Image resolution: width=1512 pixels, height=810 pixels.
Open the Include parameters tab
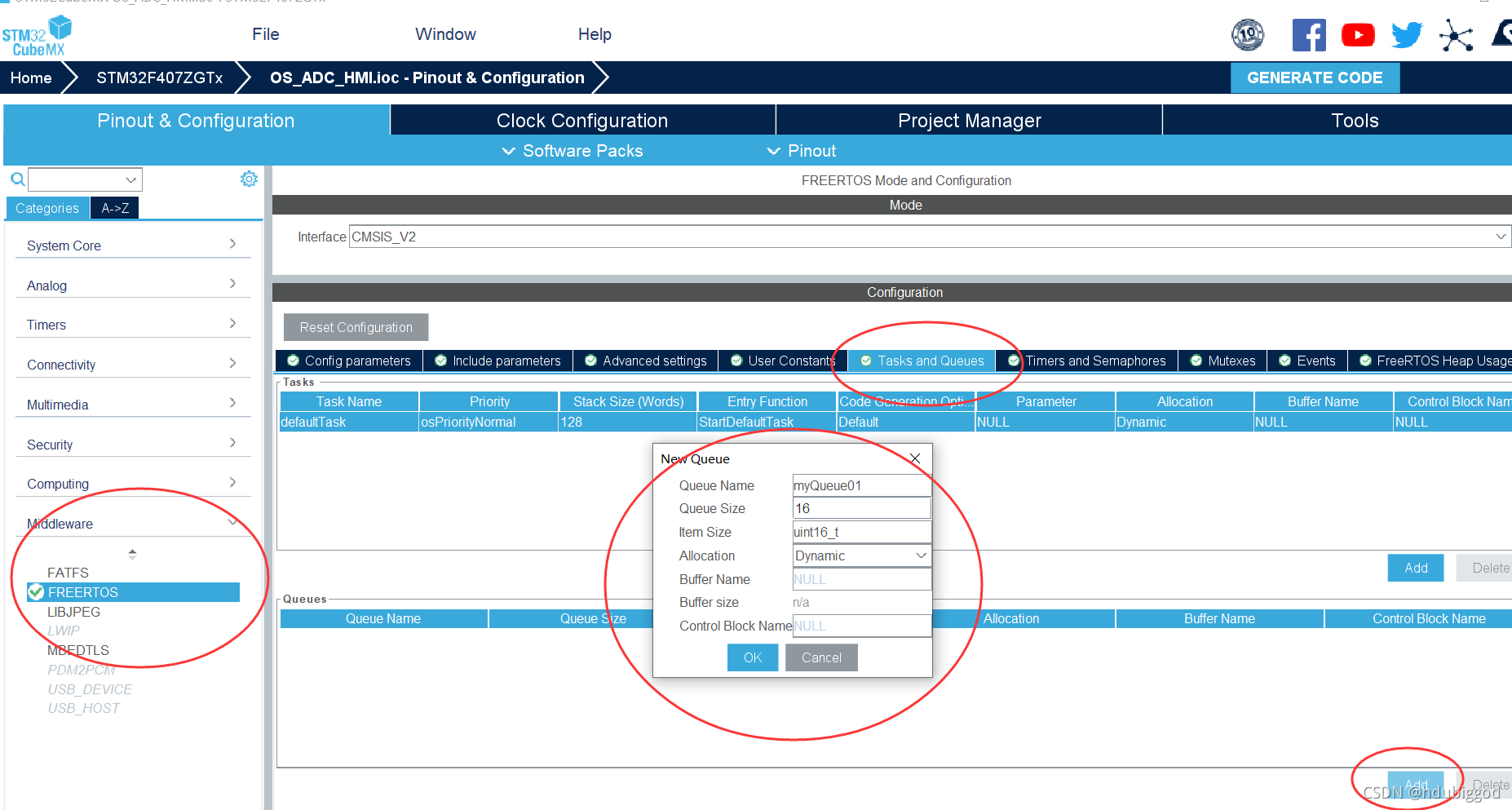click(497, 361)
